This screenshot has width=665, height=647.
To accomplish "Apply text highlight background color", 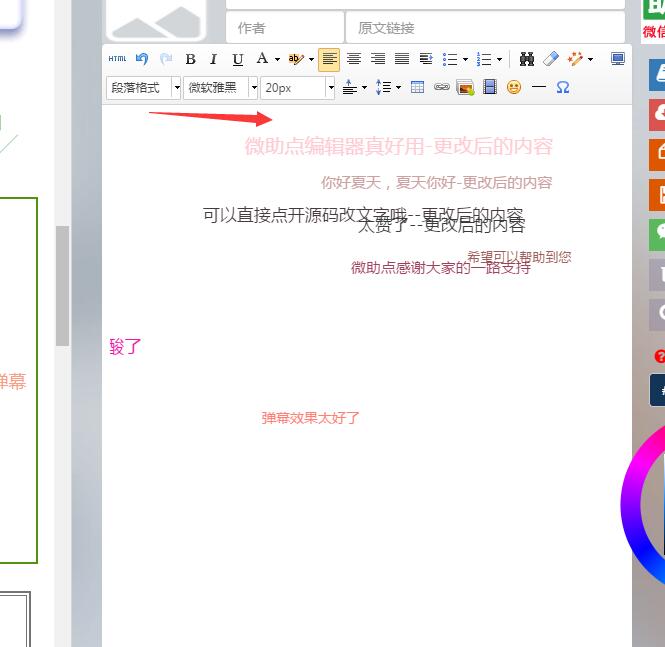I will pos(296,59).
